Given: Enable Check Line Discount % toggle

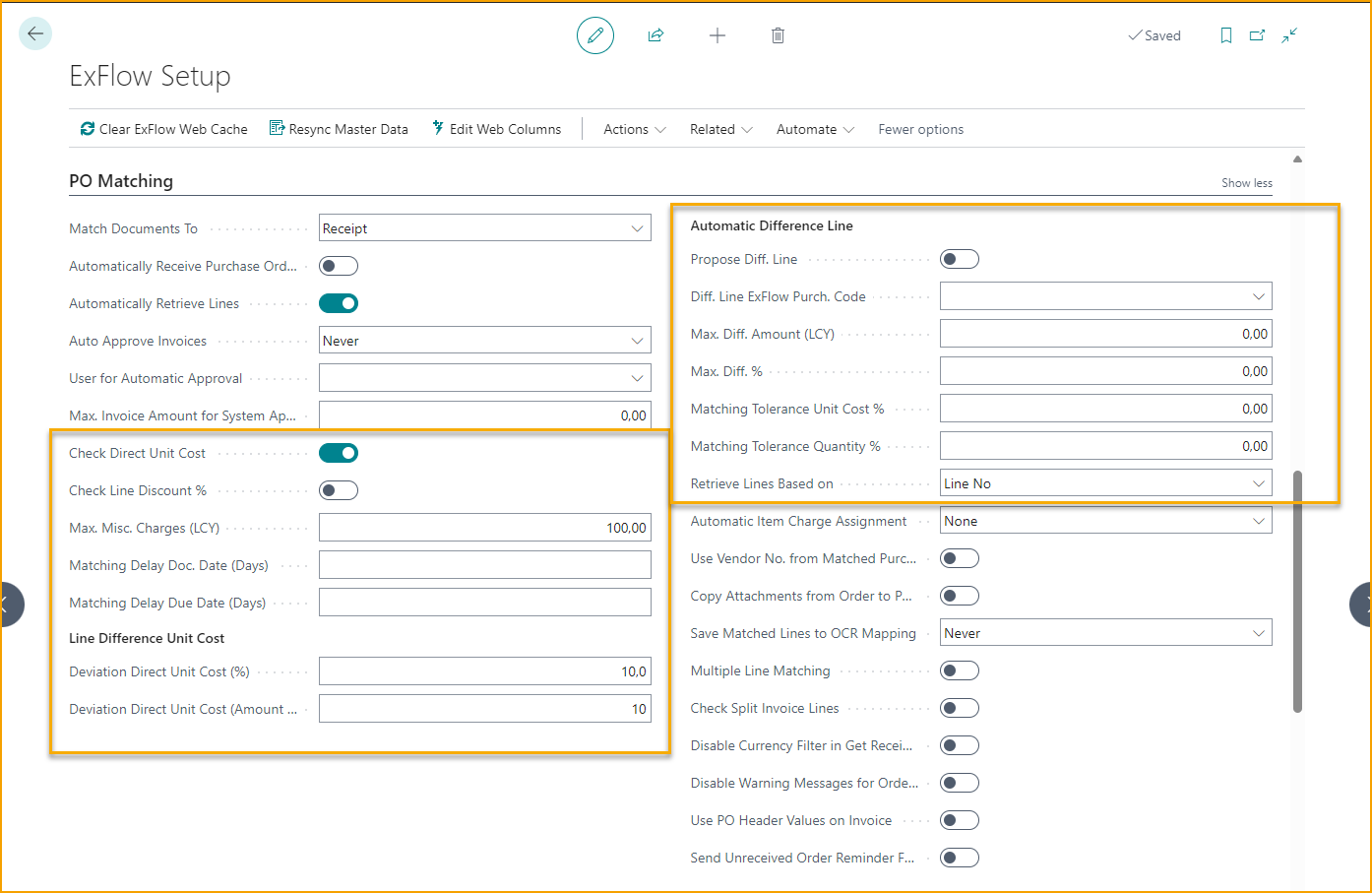Looking at the screenshot, I should [x=339, y=490].
